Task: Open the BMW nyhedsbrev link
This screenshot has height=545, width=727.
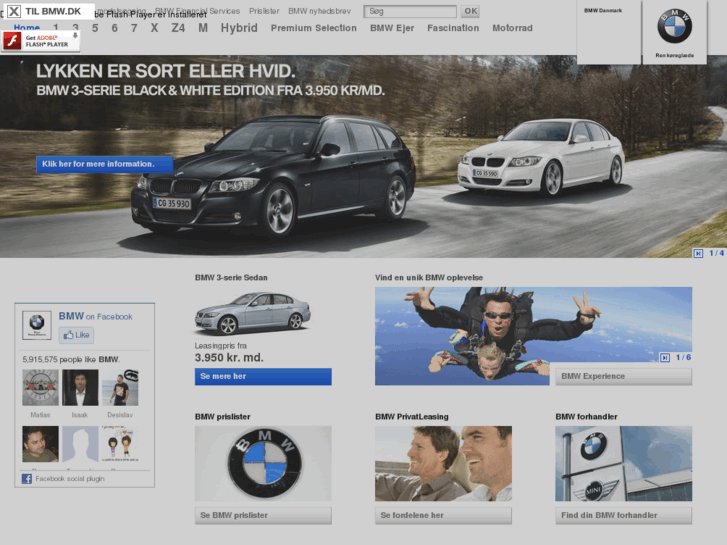Action: pyautogui.click(x=319, y=11)
